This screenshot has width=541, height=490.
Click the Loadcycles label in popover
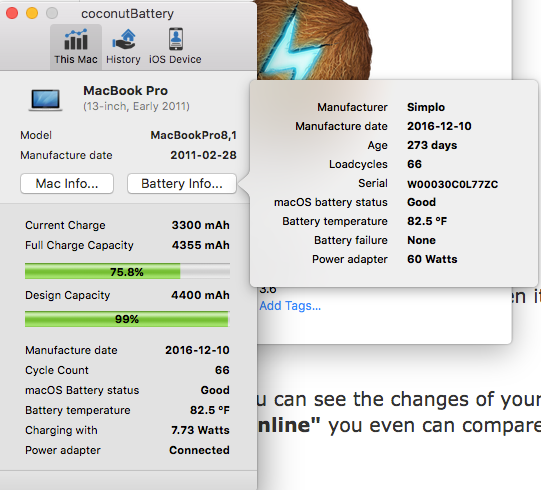358,164
